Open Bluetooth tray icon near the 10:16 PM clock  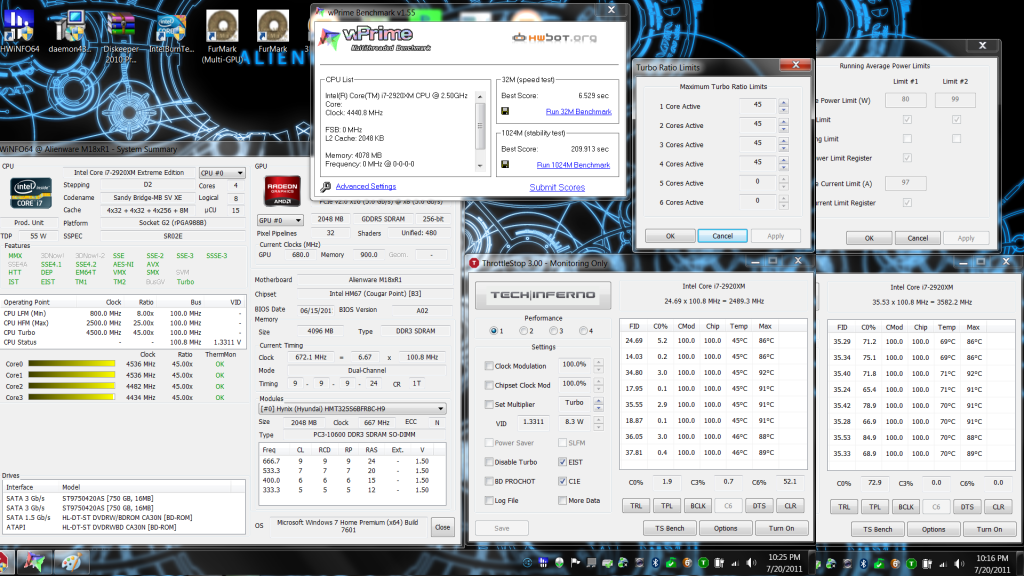[x=863, y=563]
